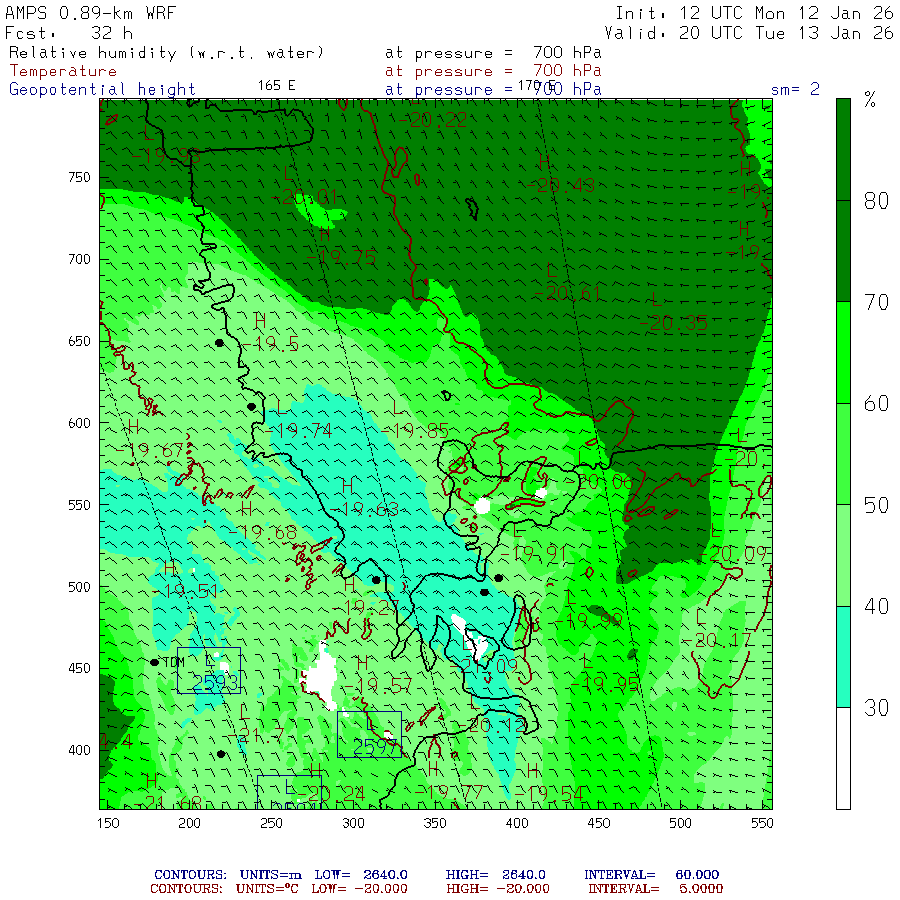Click the blue Geopotential height legend label
The image size is (900, 900).
coord(102,89)
